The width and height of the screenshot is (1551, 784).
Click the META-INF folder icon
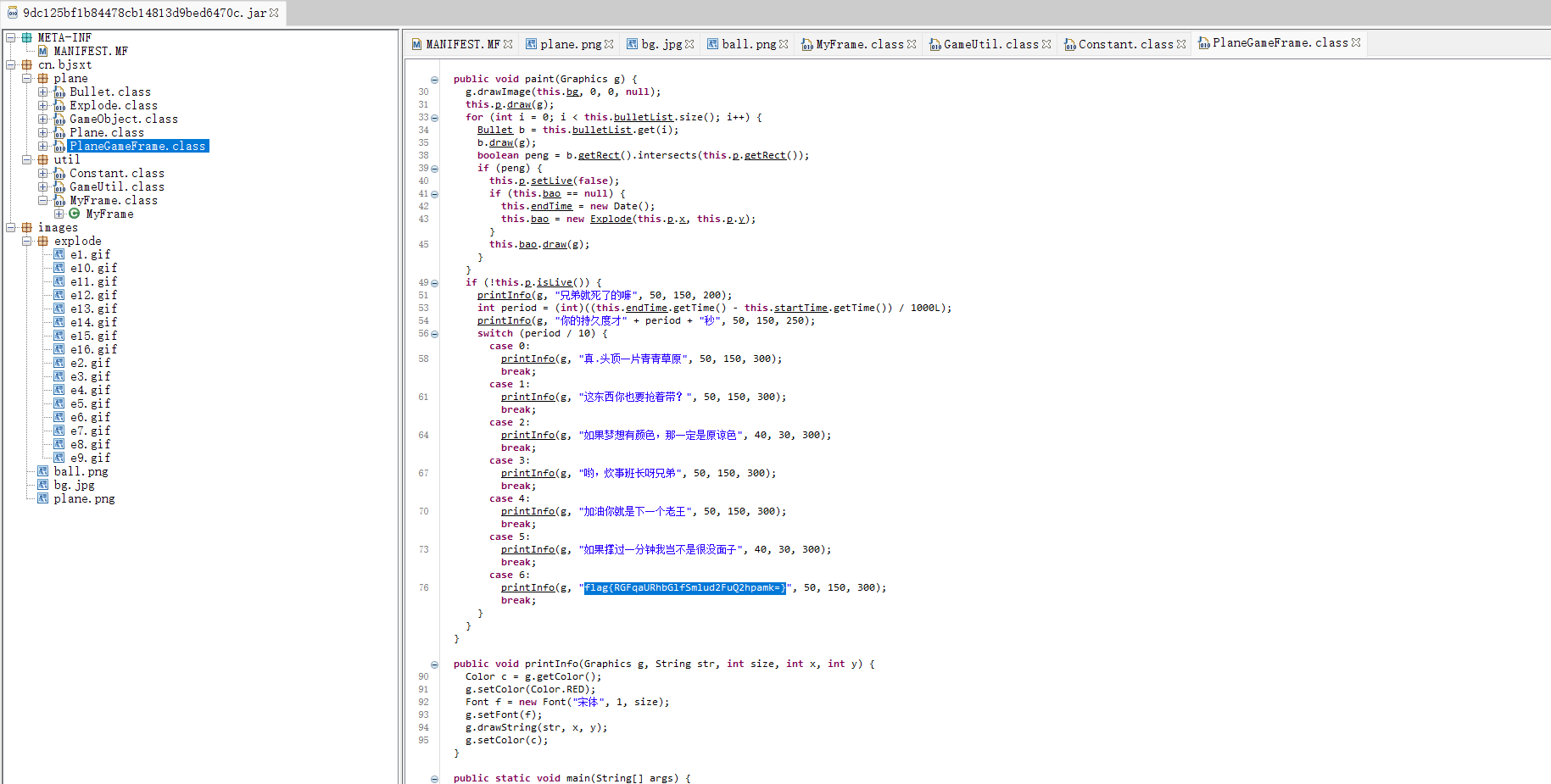pyautogui.click(x=27, y=37)
